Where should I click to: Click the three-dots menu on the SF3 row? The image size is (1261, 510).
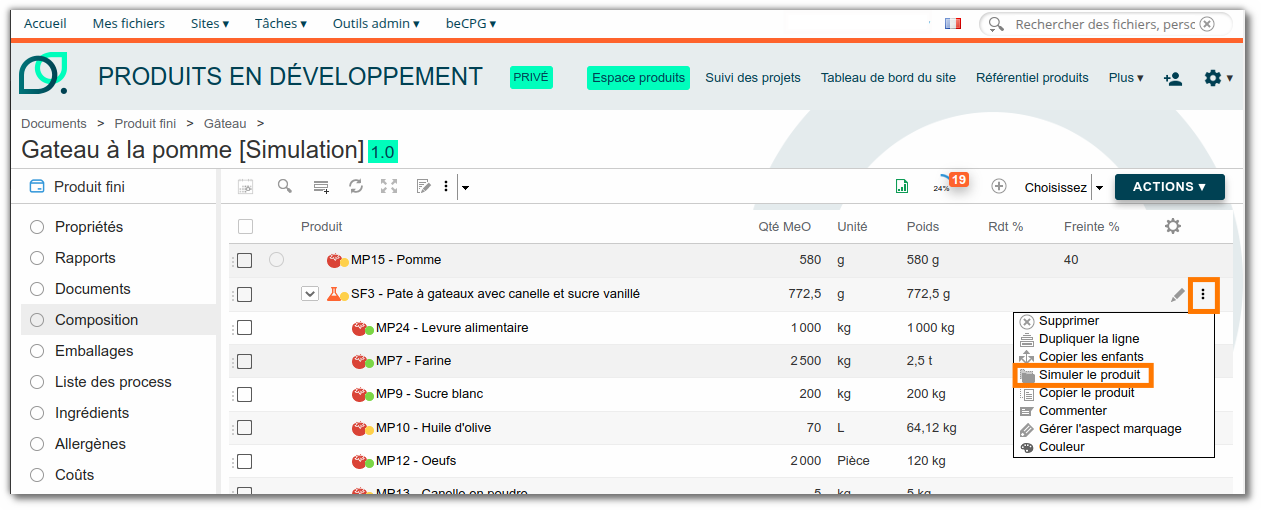click(1203, 295)
